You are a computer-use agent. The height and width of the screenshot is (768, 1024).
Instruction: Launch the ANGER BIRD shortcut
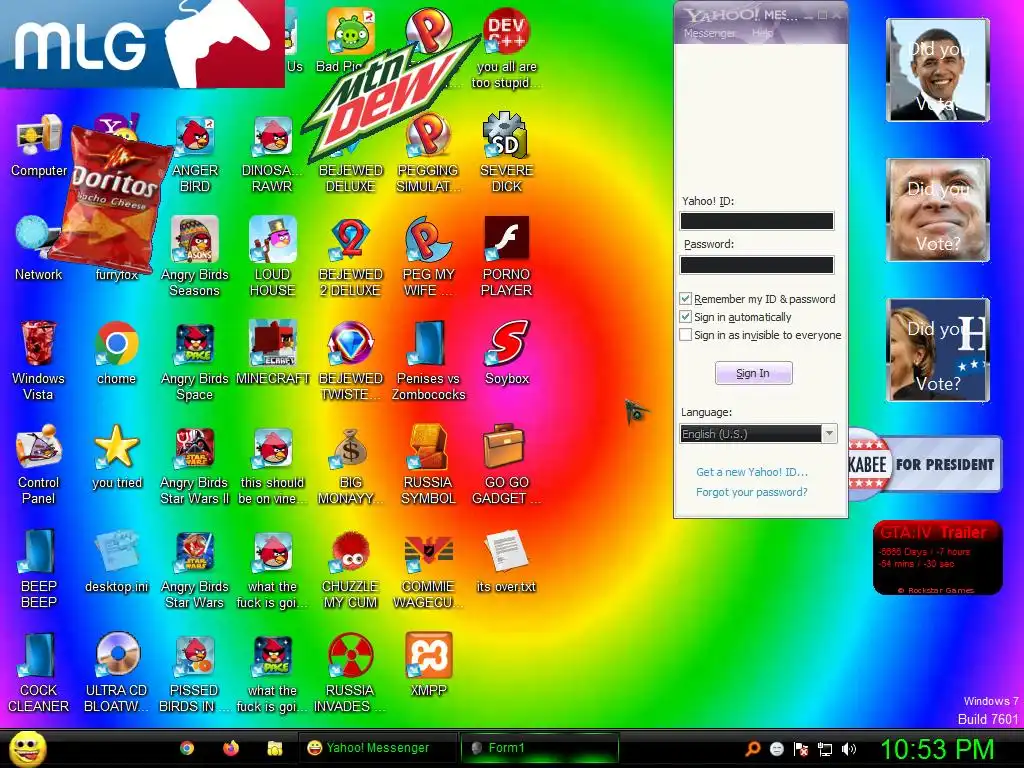[x=195, y=153]
